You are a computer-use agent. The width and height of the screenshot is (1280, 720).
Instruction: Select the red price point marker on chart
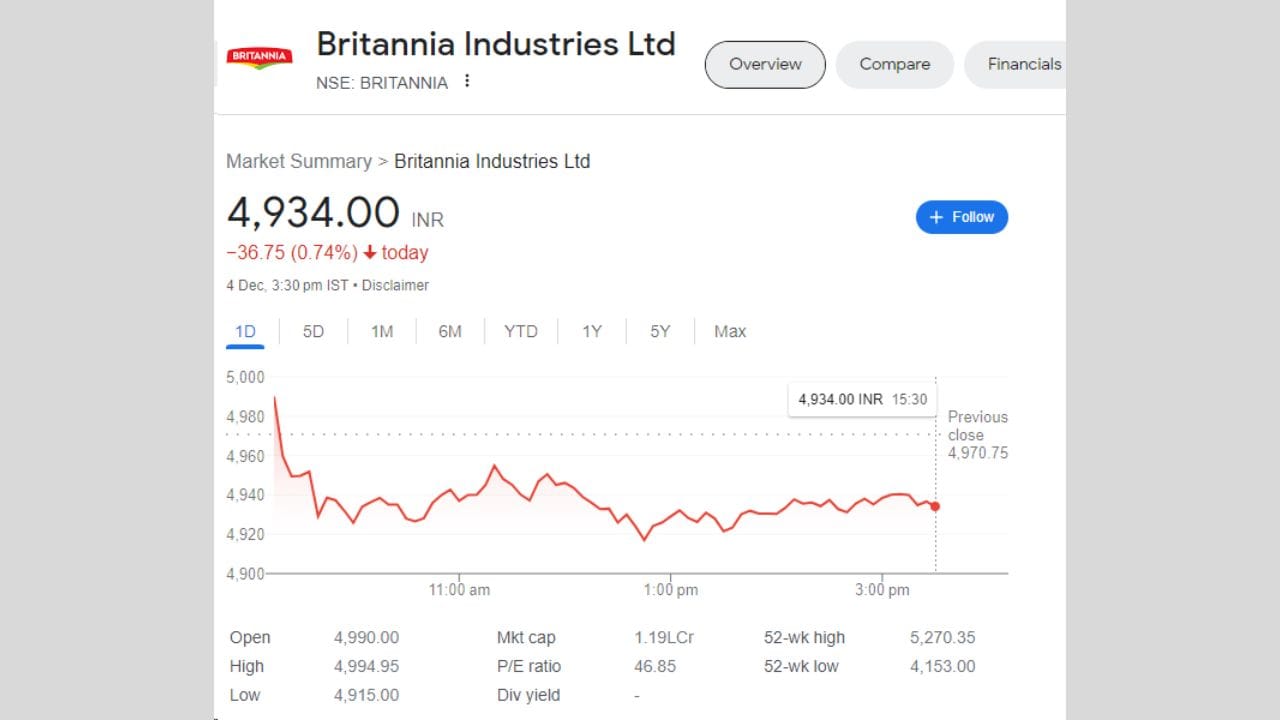[x=934, y=506]
